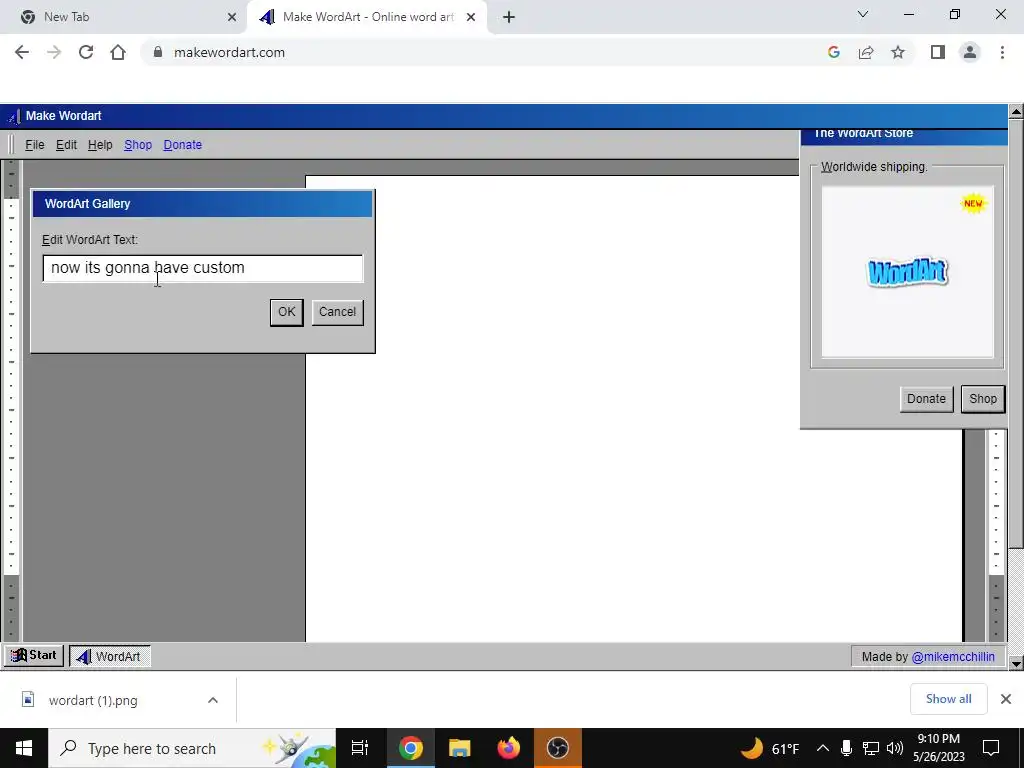
Task: Open OBS Studio from taskbar
Action: click(x=558, y=748)
